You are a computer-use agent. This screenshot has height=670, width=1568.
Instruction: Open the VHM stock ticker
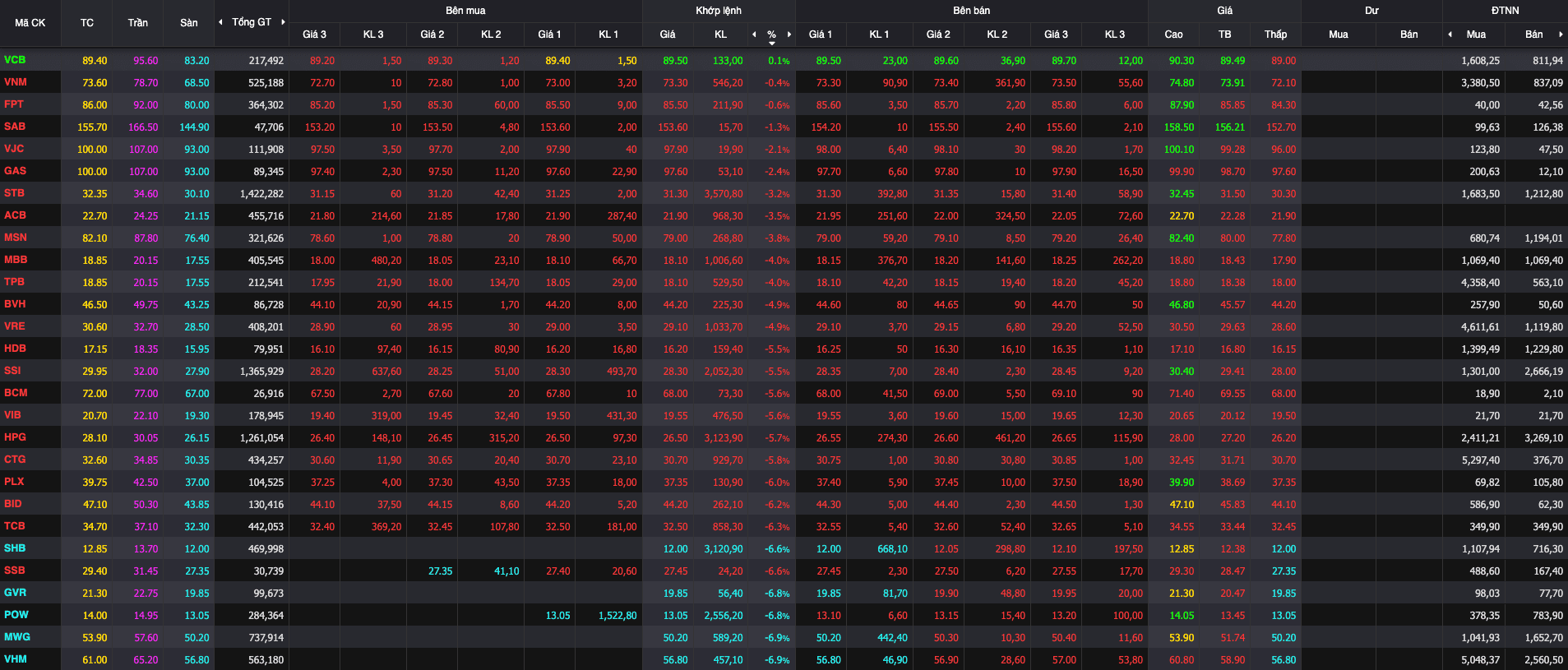click(15, 659)
